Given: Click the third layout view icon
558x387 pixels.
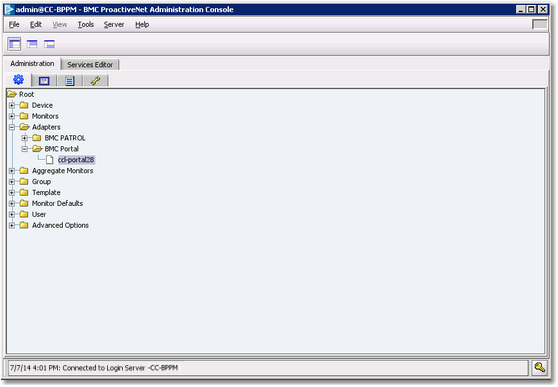Looking at the screenshot, I should coord(49,44).
